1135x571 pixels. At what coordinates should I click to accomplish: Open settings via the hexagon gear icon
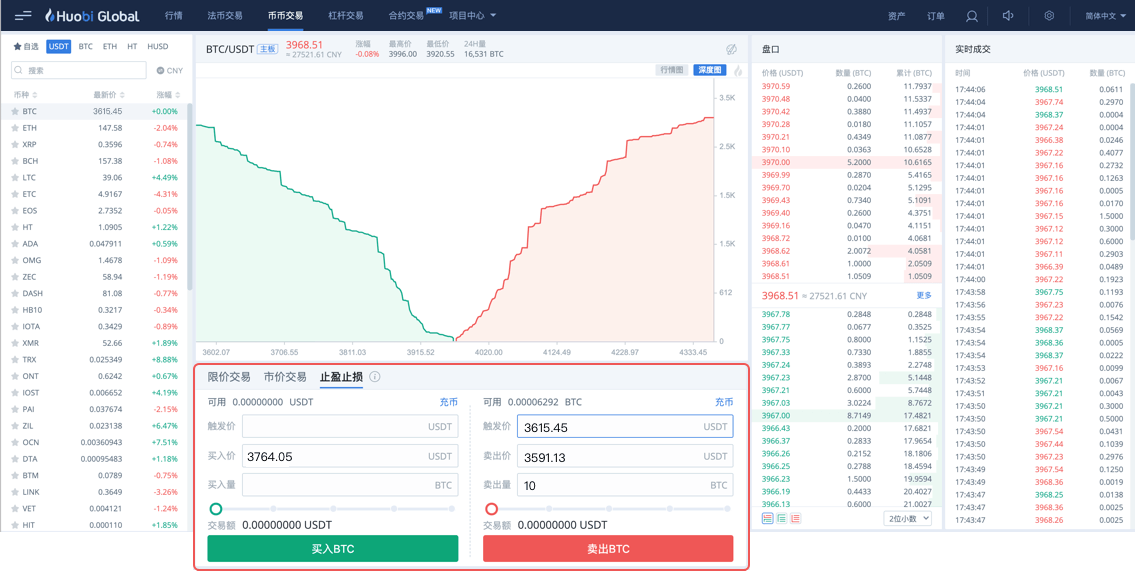(x=1049, y=16)
